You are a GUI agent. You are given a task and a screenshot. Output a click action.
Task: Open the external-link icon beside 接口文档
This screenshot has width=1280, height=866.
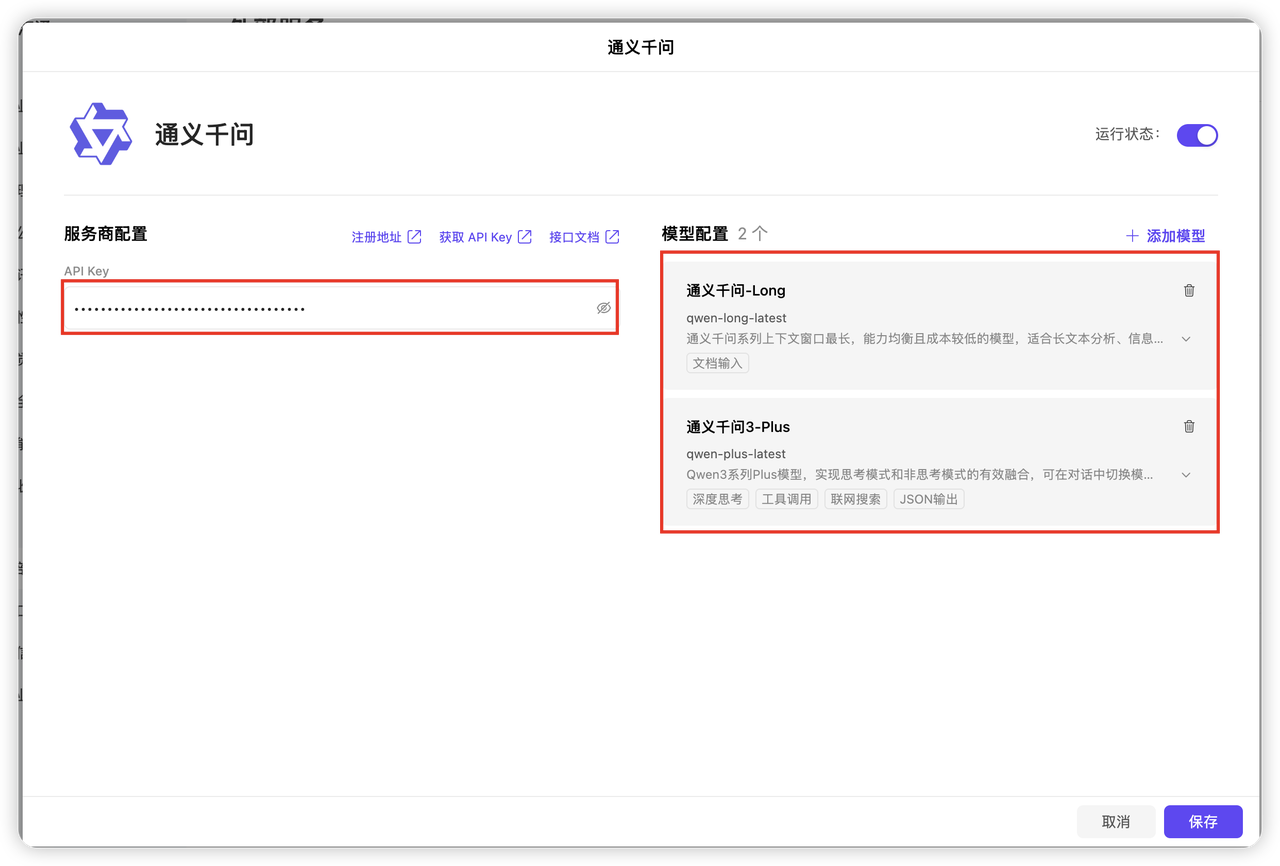[612, 237]
